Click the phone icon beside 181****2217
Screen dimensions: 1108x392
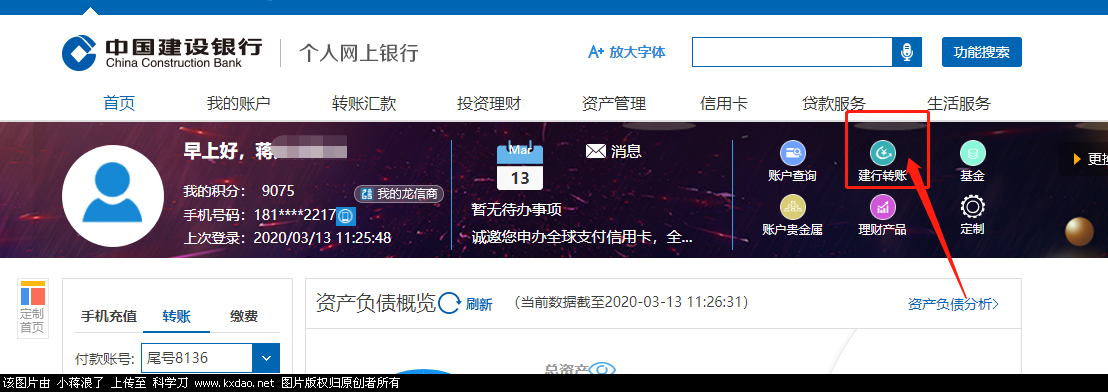pos(346,215)
